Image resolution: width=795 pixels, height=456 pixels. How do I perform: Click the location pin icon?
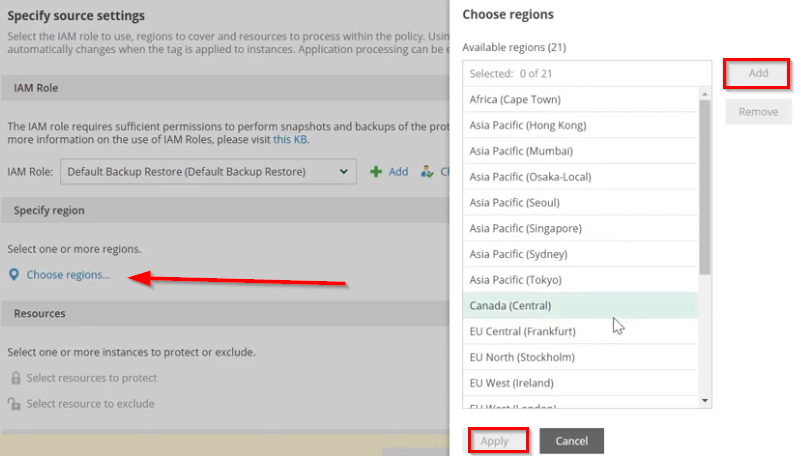point(14,274)
